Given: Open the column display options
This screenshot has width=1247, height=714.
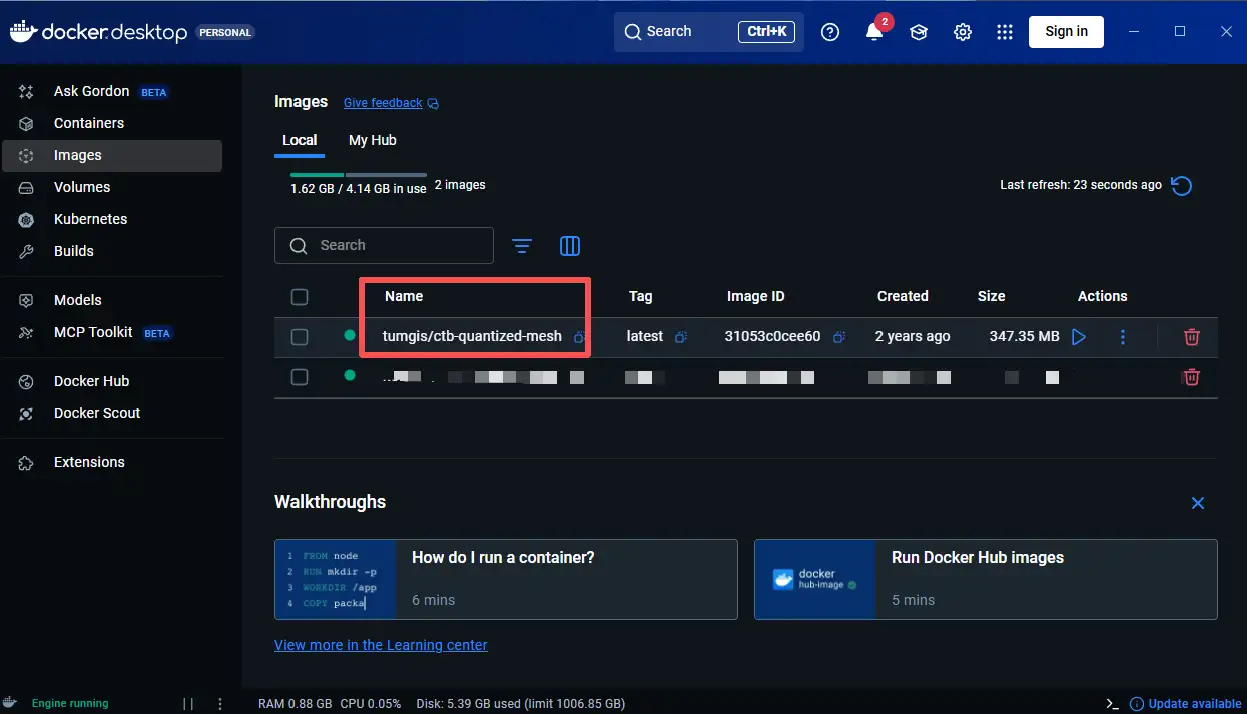Looking at the screenshot, I should point(570,246).
